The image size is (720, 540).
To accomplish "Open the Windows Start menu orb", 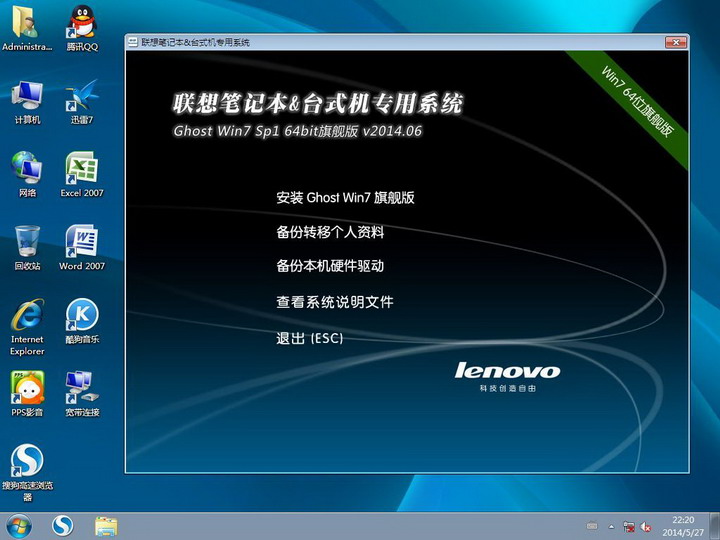I will pos(19,525).
